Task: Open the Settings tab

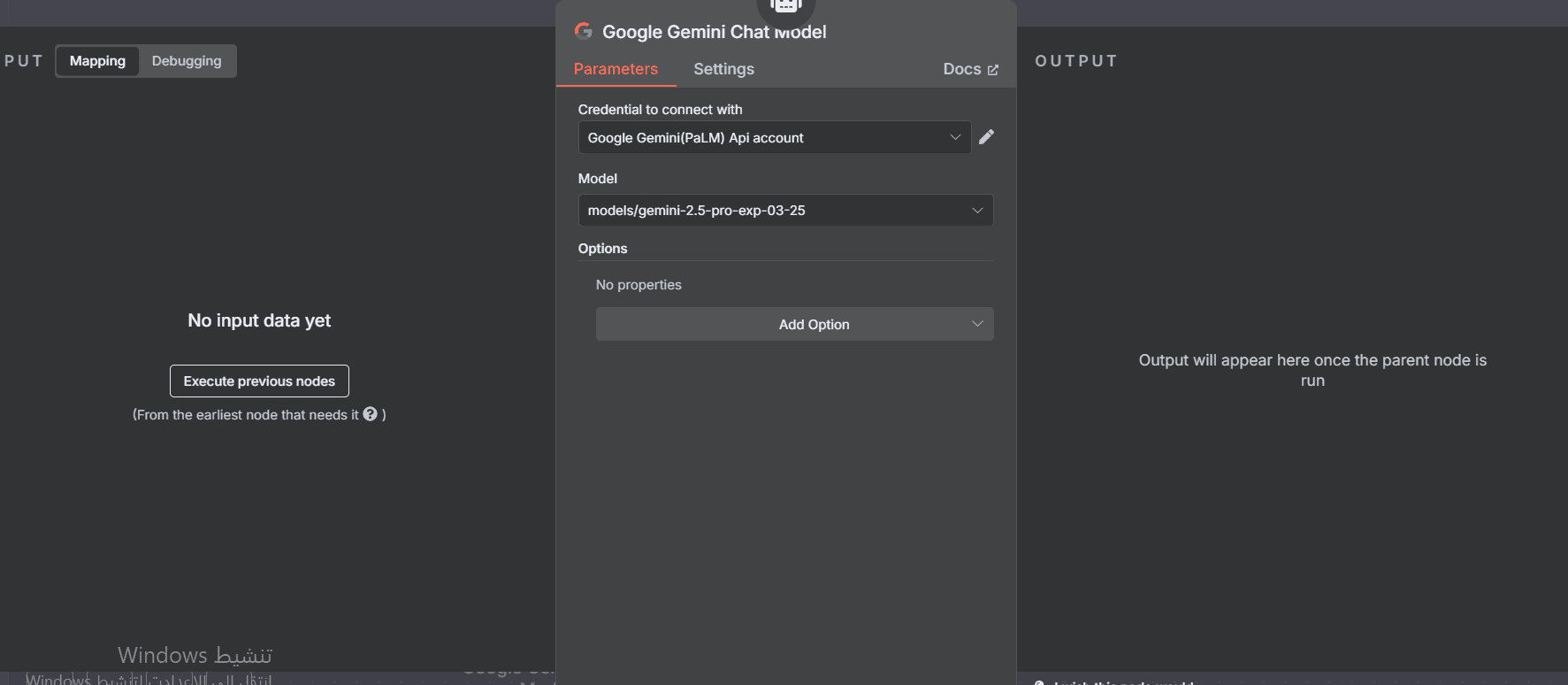Action: pos(723,69)
